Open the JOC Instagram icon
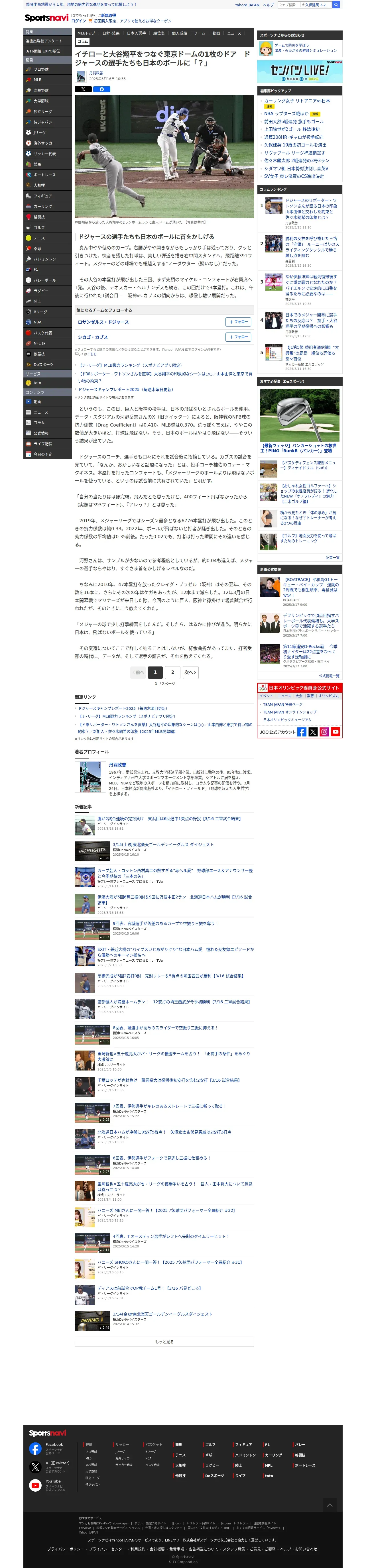The width and height of the screenshot is (366, 1568). (324, 732)
